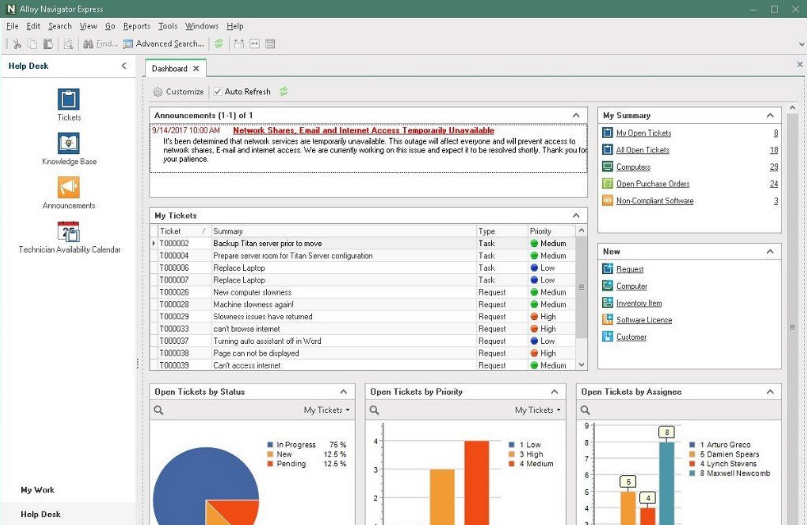
Task: Open the Reports menu
Action: 136,26
